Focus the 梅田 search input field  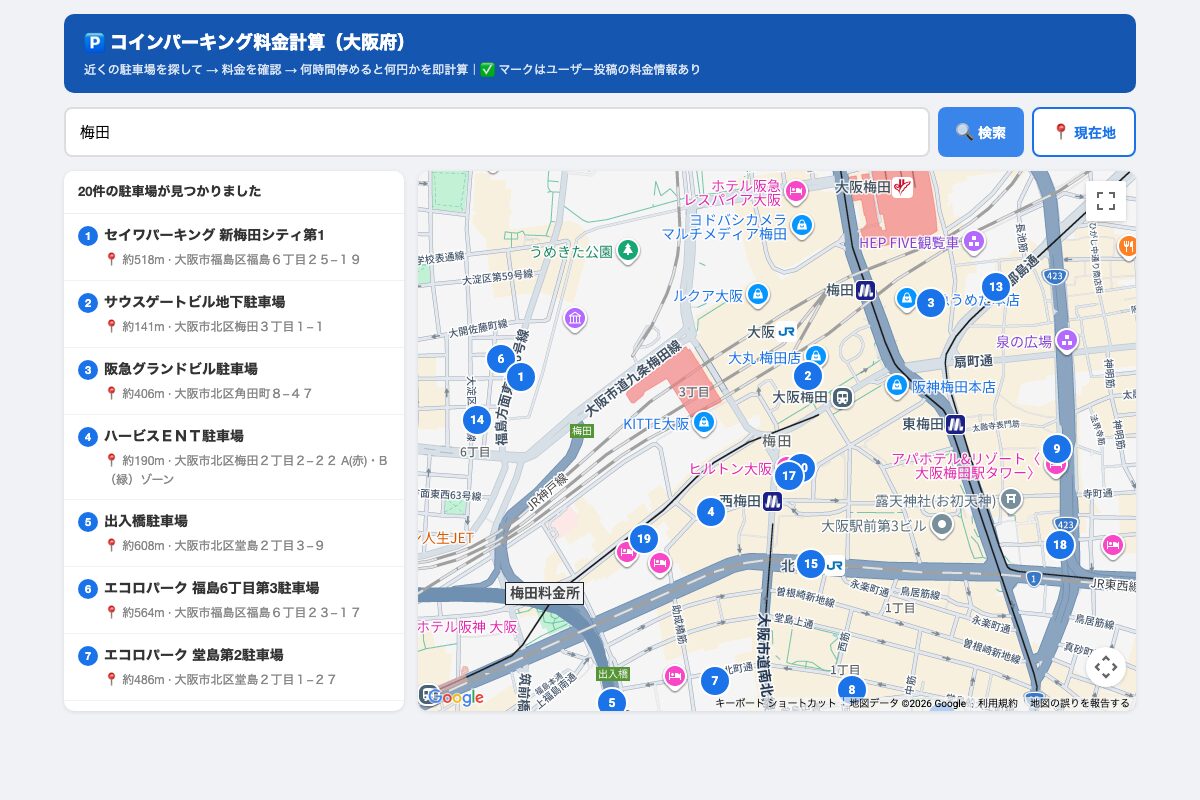(497, 132)
